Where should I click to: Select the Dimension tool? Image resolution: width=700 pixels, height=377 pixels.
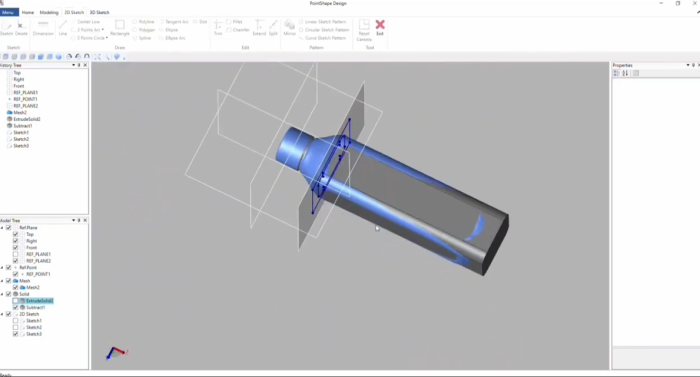coord(43,27)
